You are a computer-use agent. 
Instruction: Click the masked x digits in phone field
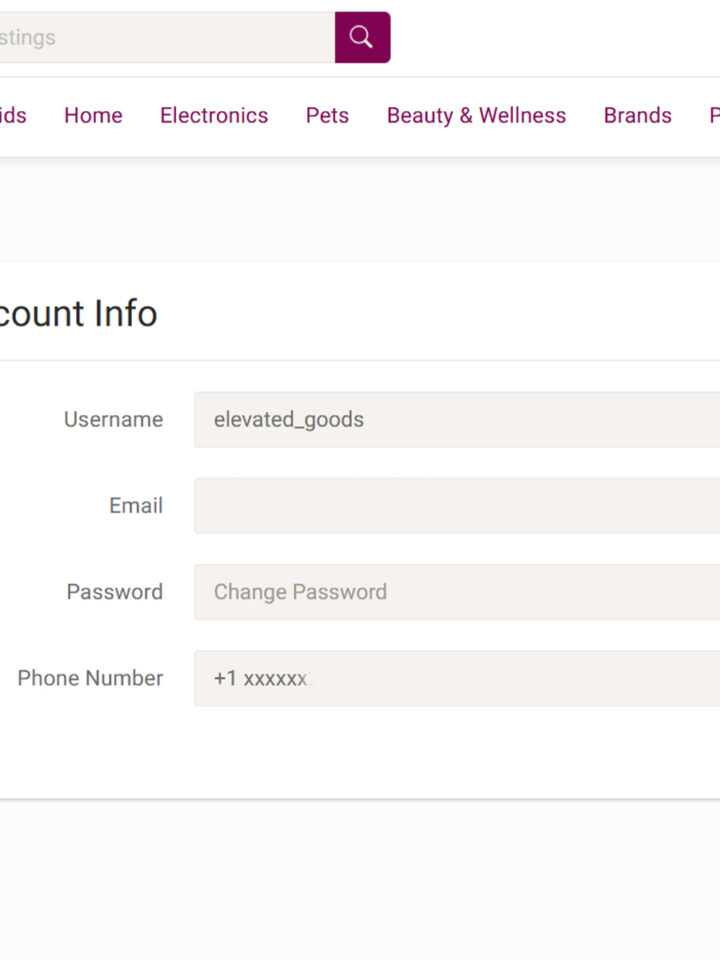click(277, 679)
